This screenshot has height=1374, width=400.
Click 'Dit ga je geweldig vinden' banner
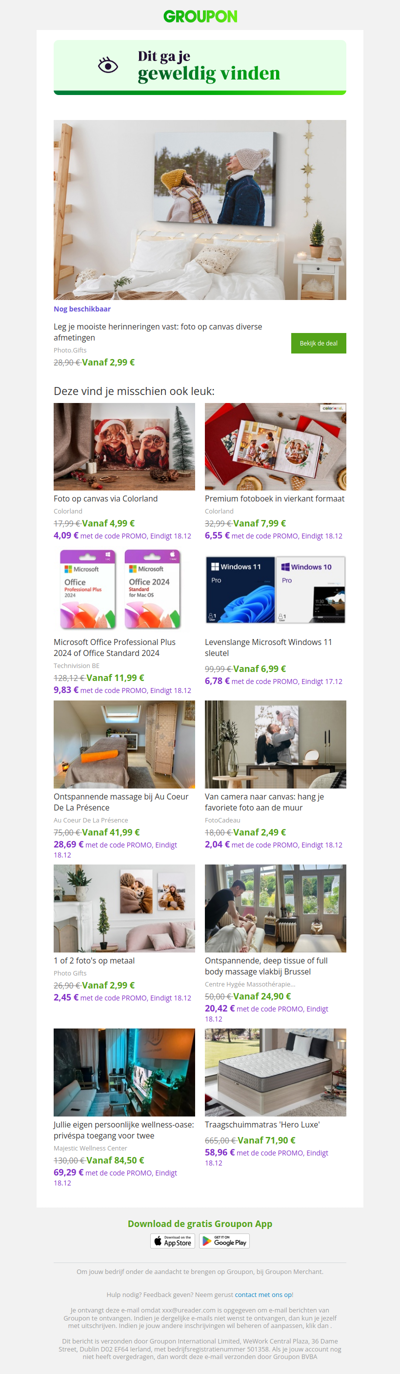pos(200,66)
